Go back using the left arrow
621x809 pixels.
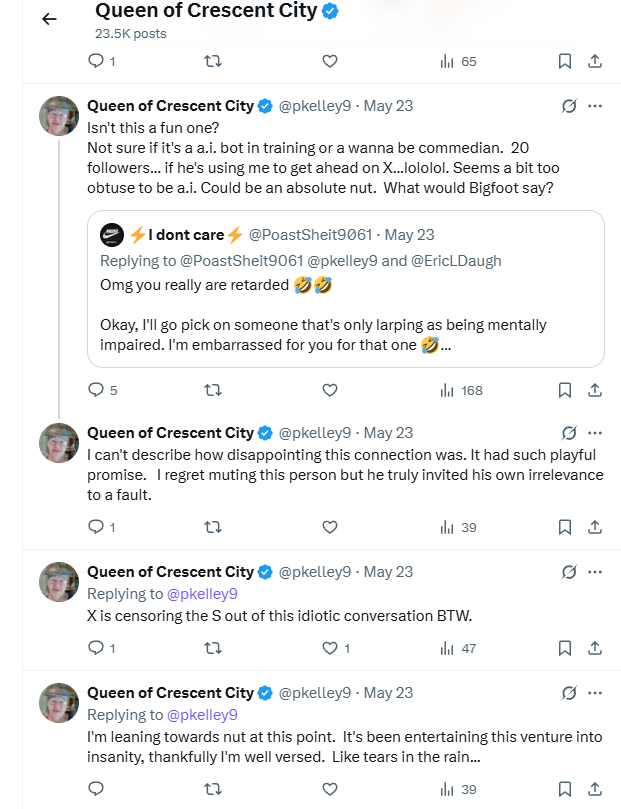[50, 19]
